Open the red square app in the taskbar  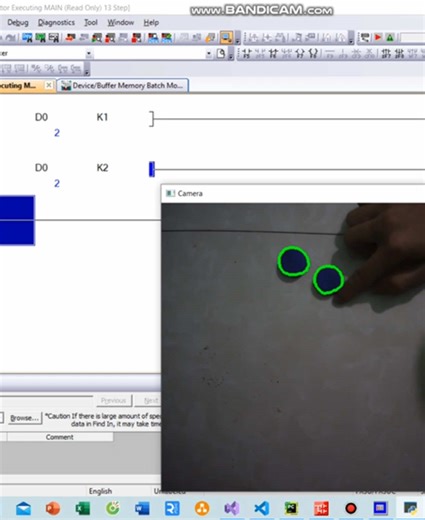(321, 509)
